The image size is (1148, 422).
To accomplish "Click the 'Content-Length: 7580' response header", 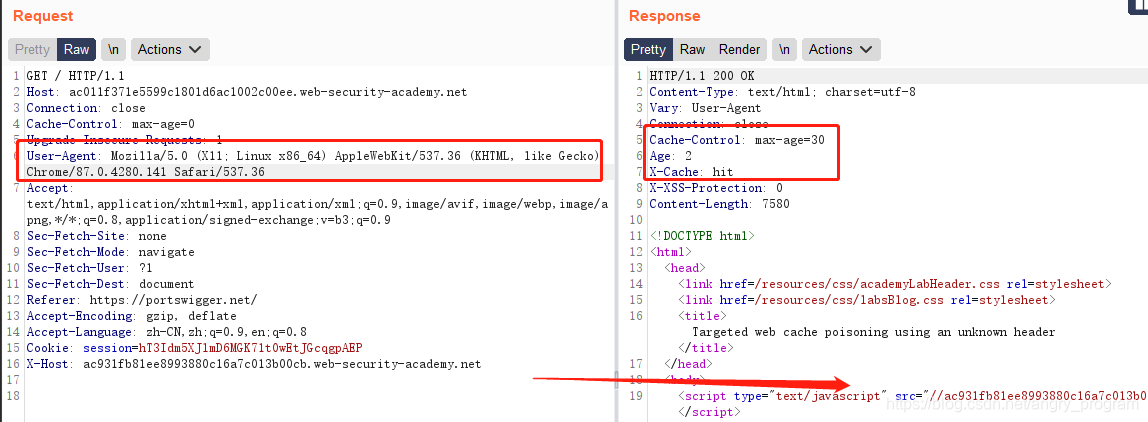I will (719, 204).
